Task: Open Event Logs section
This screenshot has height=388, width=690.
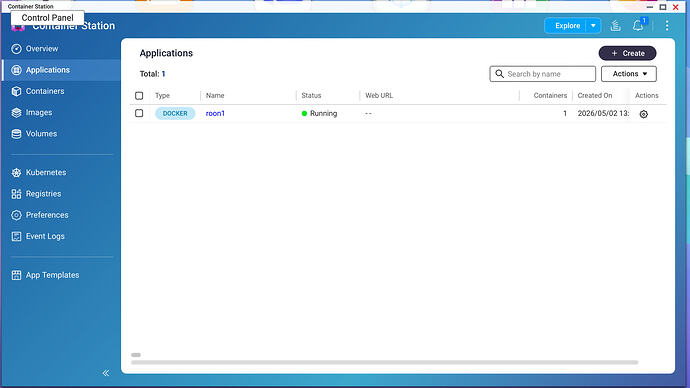Action: point(45,236)
